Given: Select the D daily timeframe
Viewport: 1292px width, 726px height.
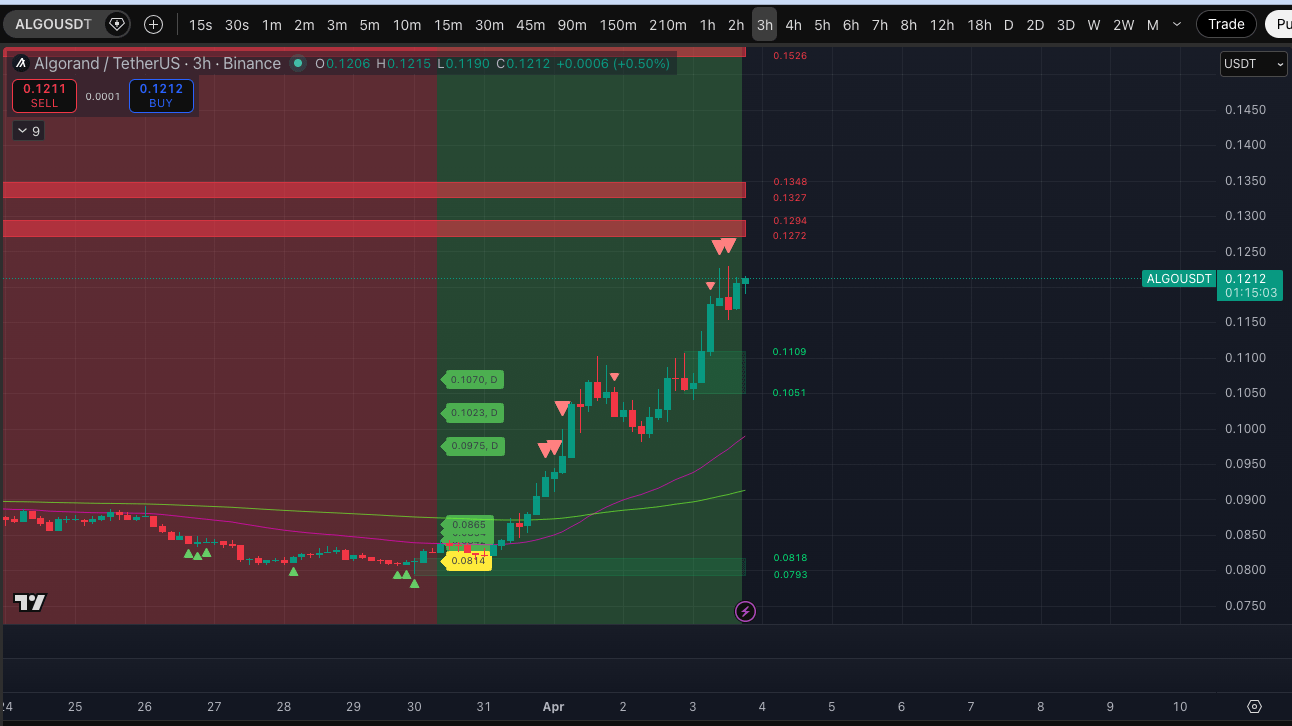Looking at the screenshot, I should (x=1009, y=25).
